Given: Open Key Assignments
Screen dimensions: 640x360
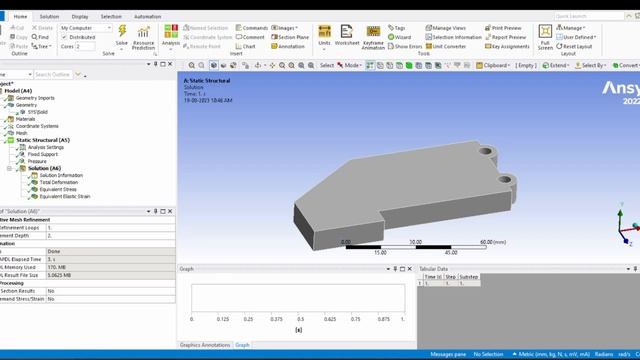Looking at the screenshot, I should tap(507, 47).
